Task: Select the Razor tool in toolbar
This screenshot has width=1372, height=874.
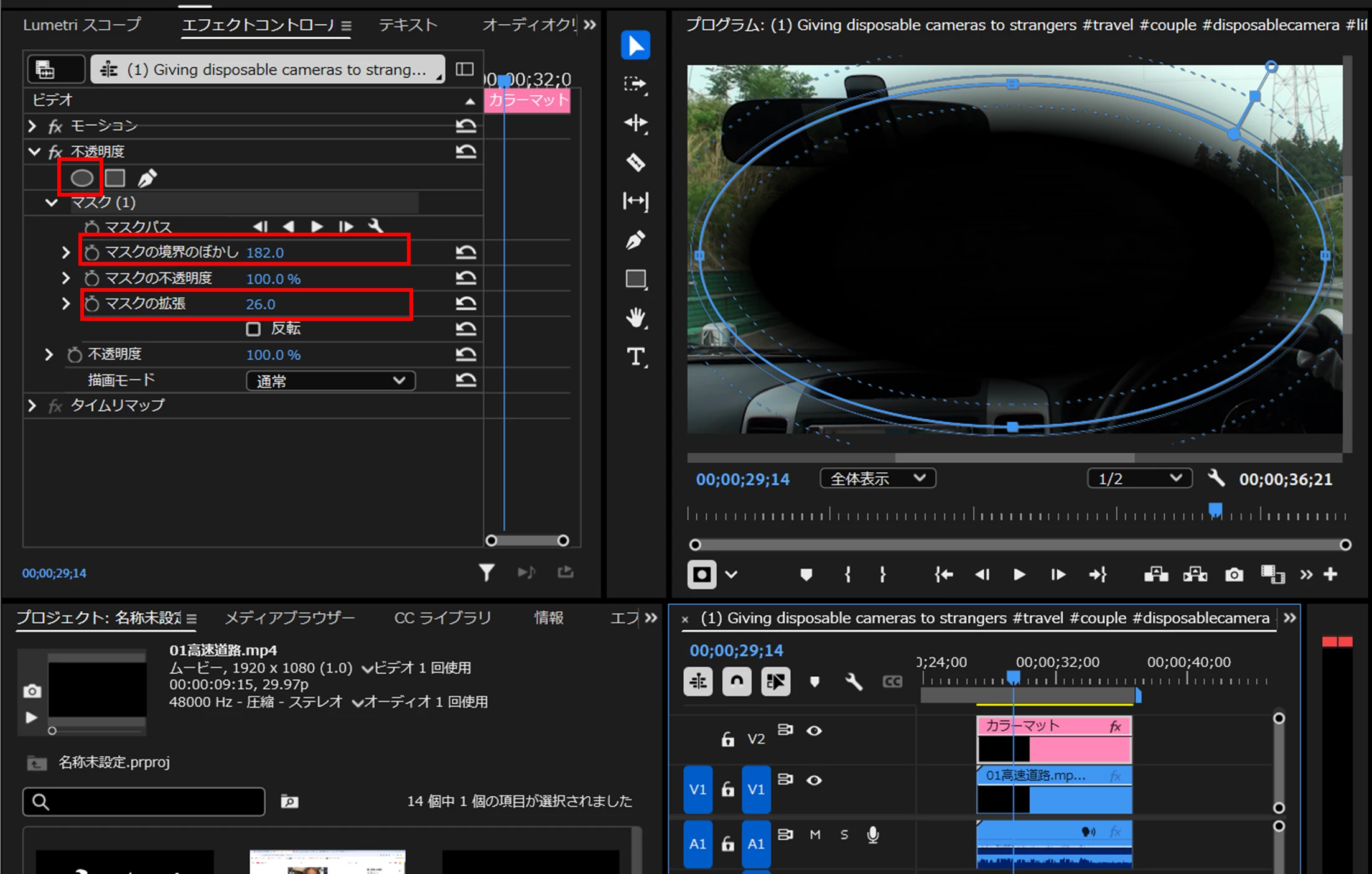Action: [x=635, y=162]
